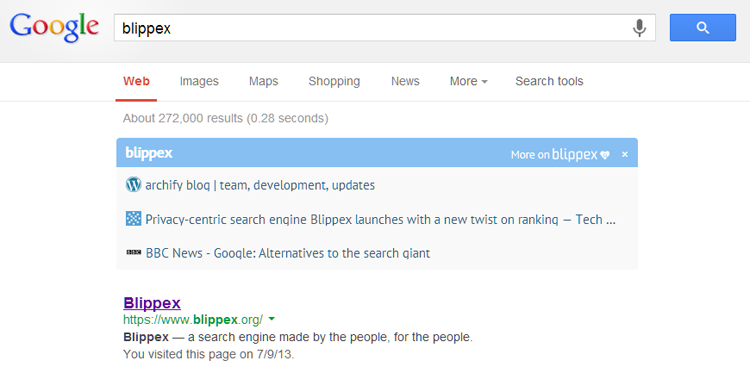This screenshot has width=750, height=373.
Task: Open the Blippex search result title
Action: tap(152, 303)
